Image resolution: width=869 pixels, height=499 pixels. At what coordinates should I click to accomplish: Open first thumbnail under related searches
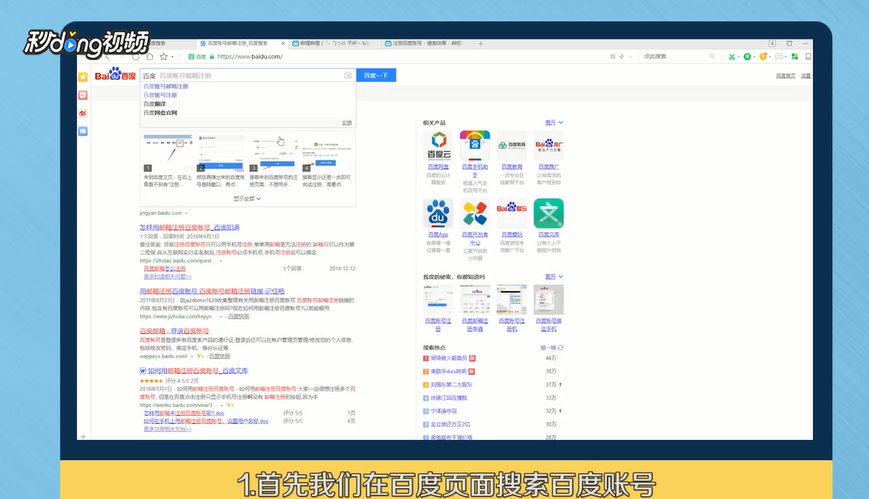click(438, 299)
